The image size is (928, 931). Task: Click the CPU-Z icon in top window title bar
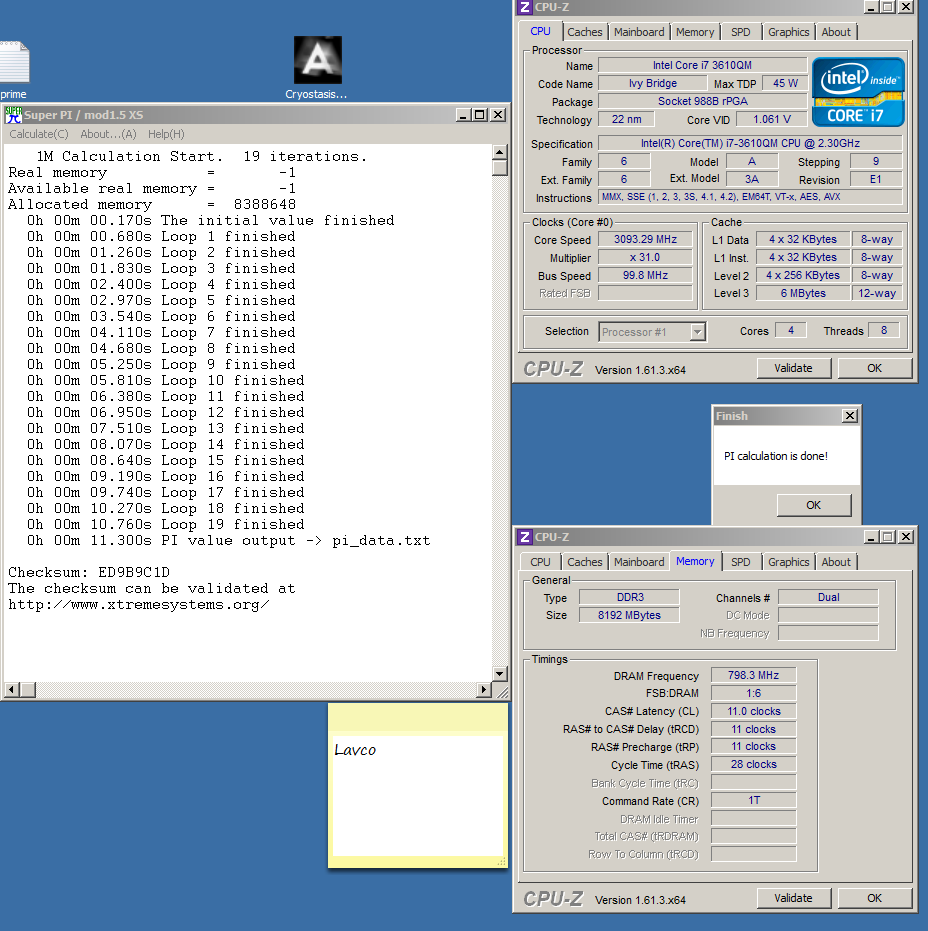point(524,7)
